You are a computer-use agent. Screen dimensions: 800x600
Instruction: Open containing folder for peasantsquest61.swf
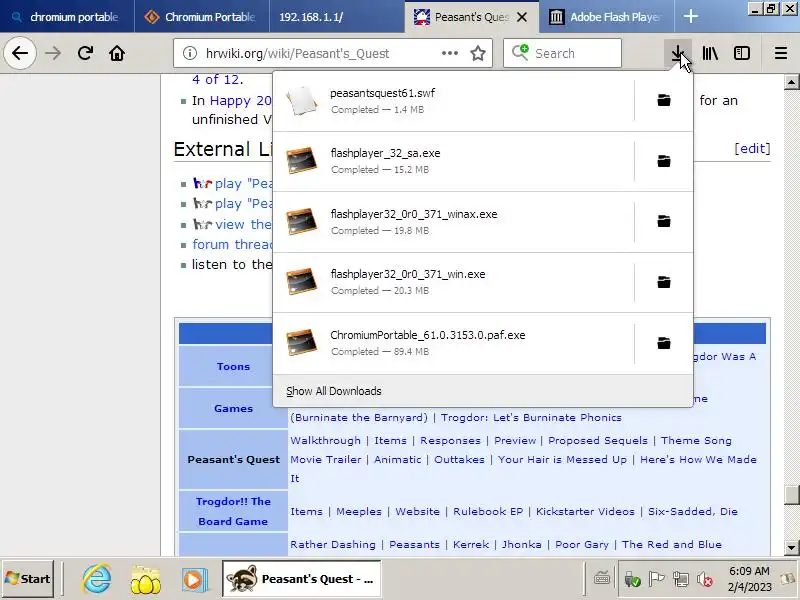664,100
